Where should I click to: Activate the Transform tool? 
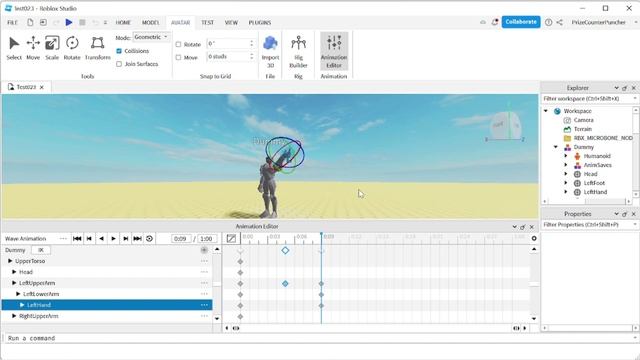(x=98, y=48)
